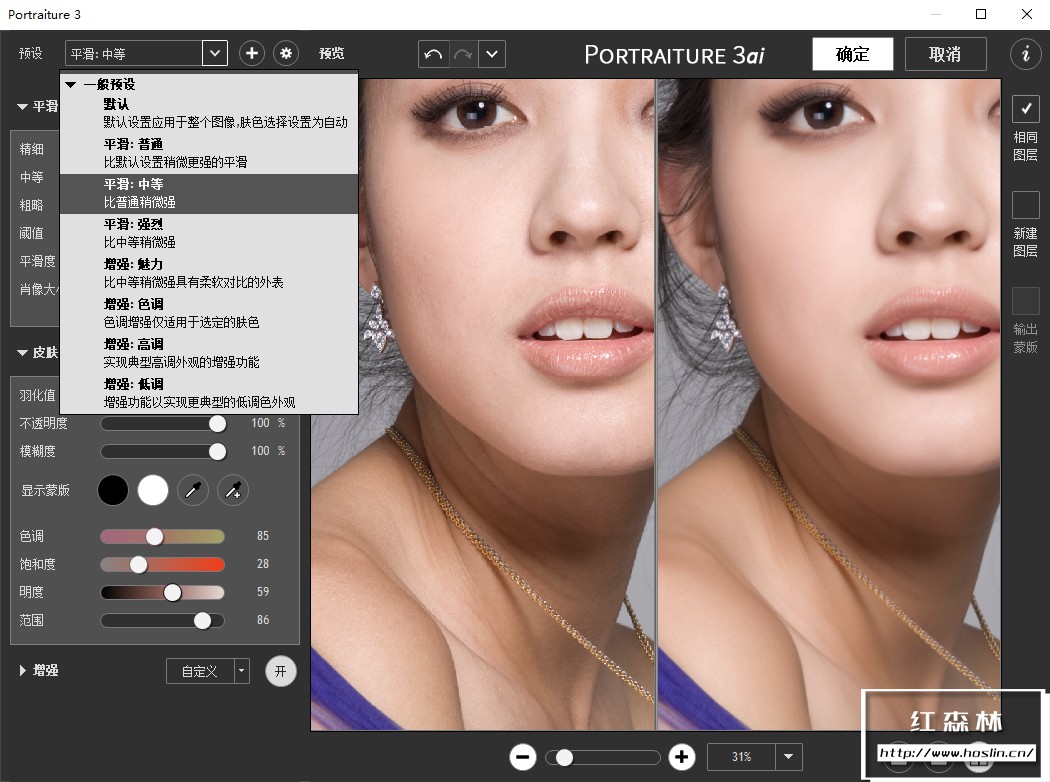Pick skin color with eyedropper tool
Viewport: 1050px width, 782px height.
pyautogui.click(x=193, y=491)
